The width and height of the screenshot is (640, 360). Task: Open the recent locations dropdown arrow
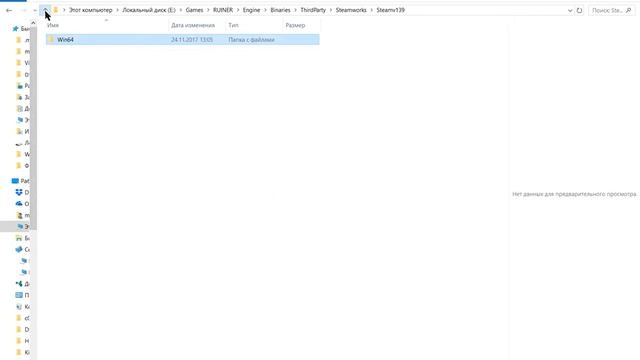[x=35, y=10]
